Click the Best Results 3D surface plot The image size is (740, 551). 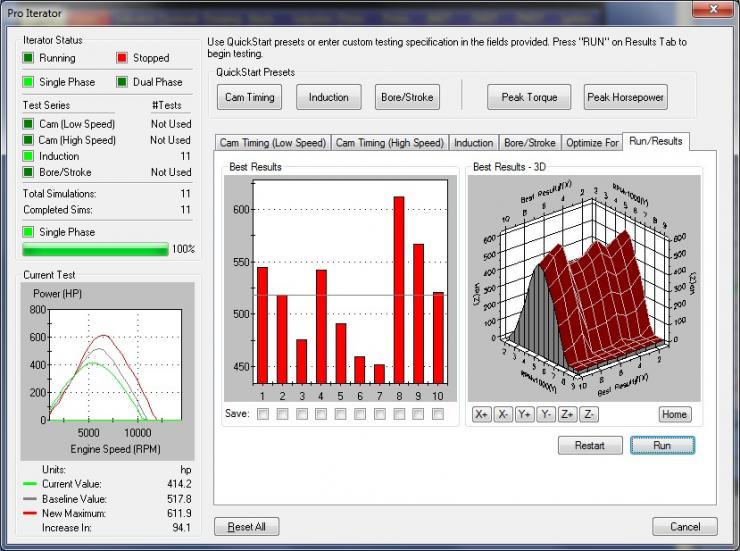584,289
